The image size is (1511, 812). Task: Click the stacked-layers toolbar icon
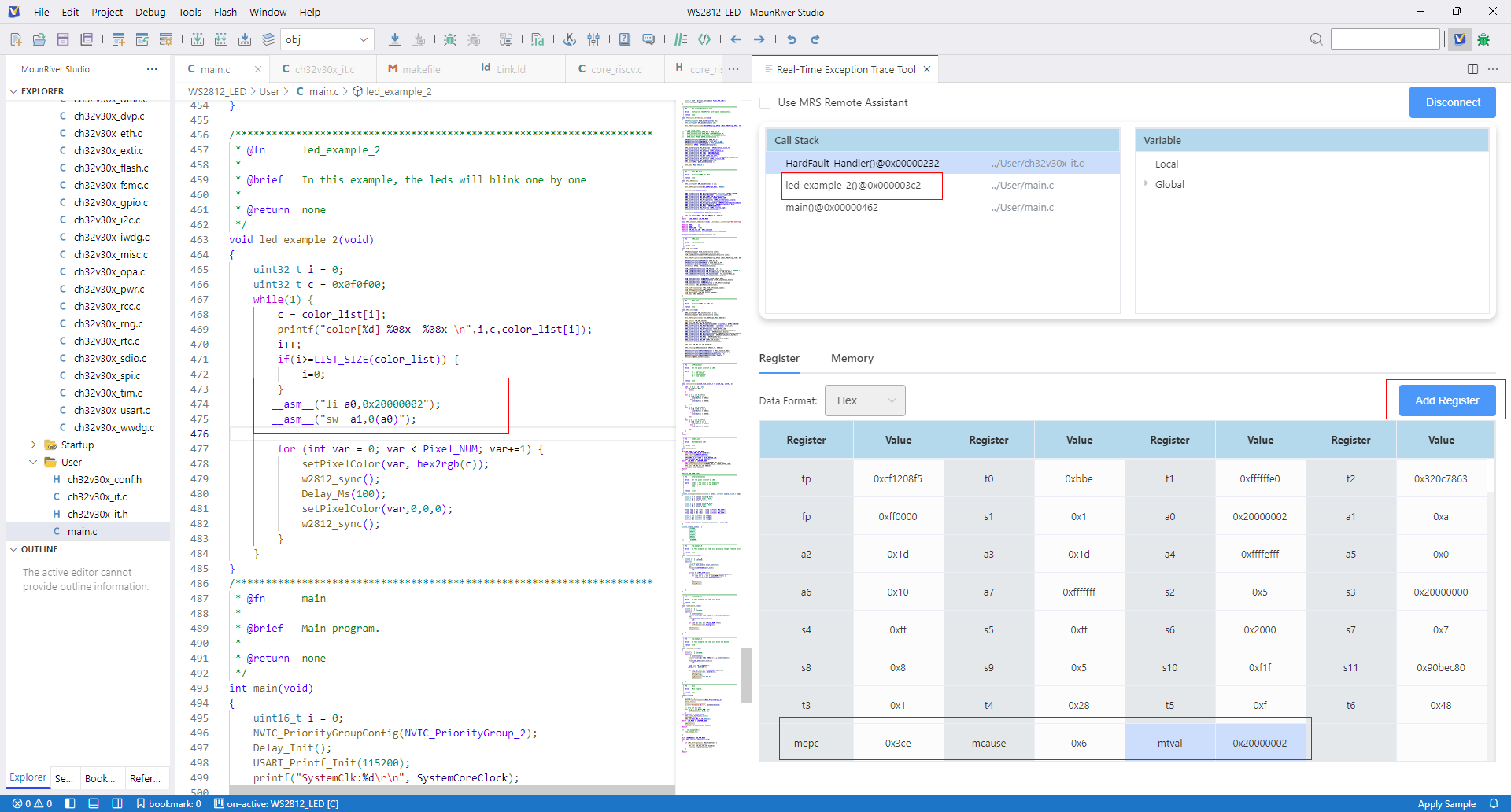[268, 39]
